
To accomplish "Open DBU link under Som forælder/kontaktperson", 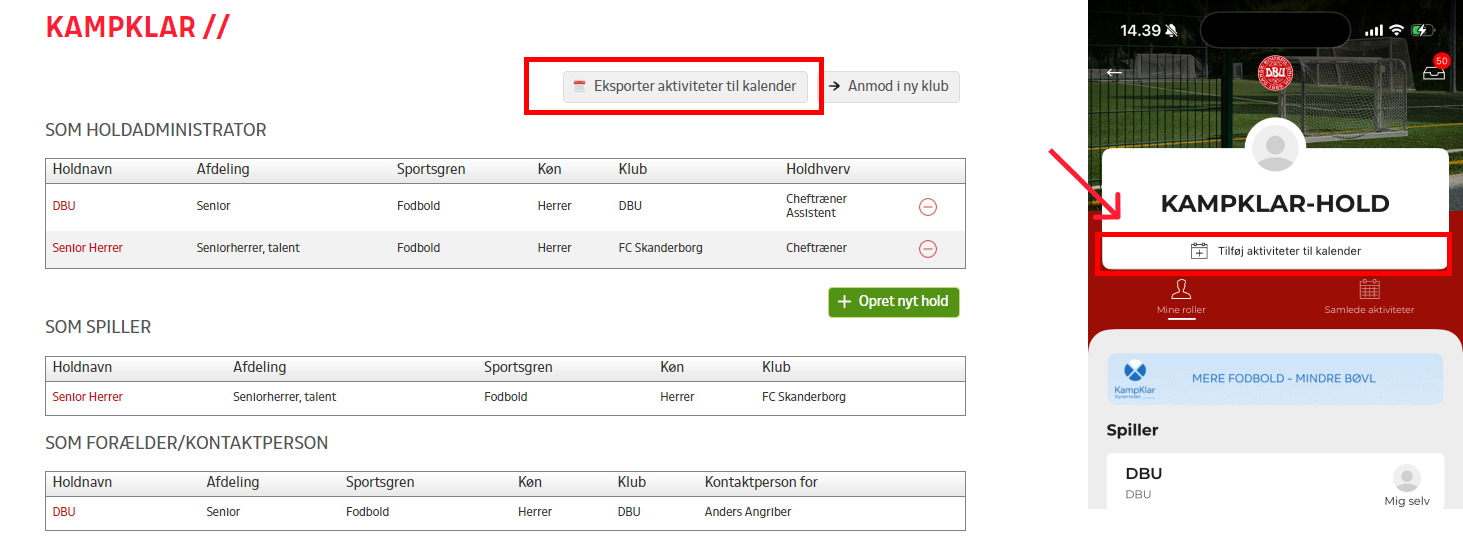I will [64, 512].
